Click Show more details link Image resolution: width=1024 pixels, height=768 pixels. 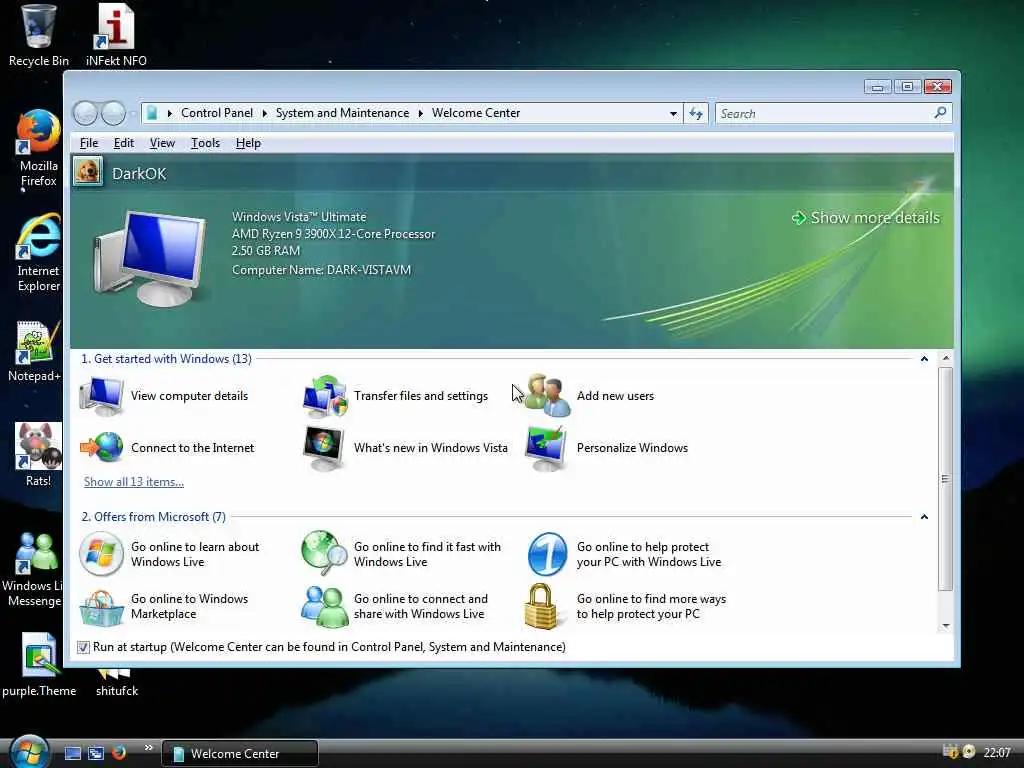click(x=865, y=217)
